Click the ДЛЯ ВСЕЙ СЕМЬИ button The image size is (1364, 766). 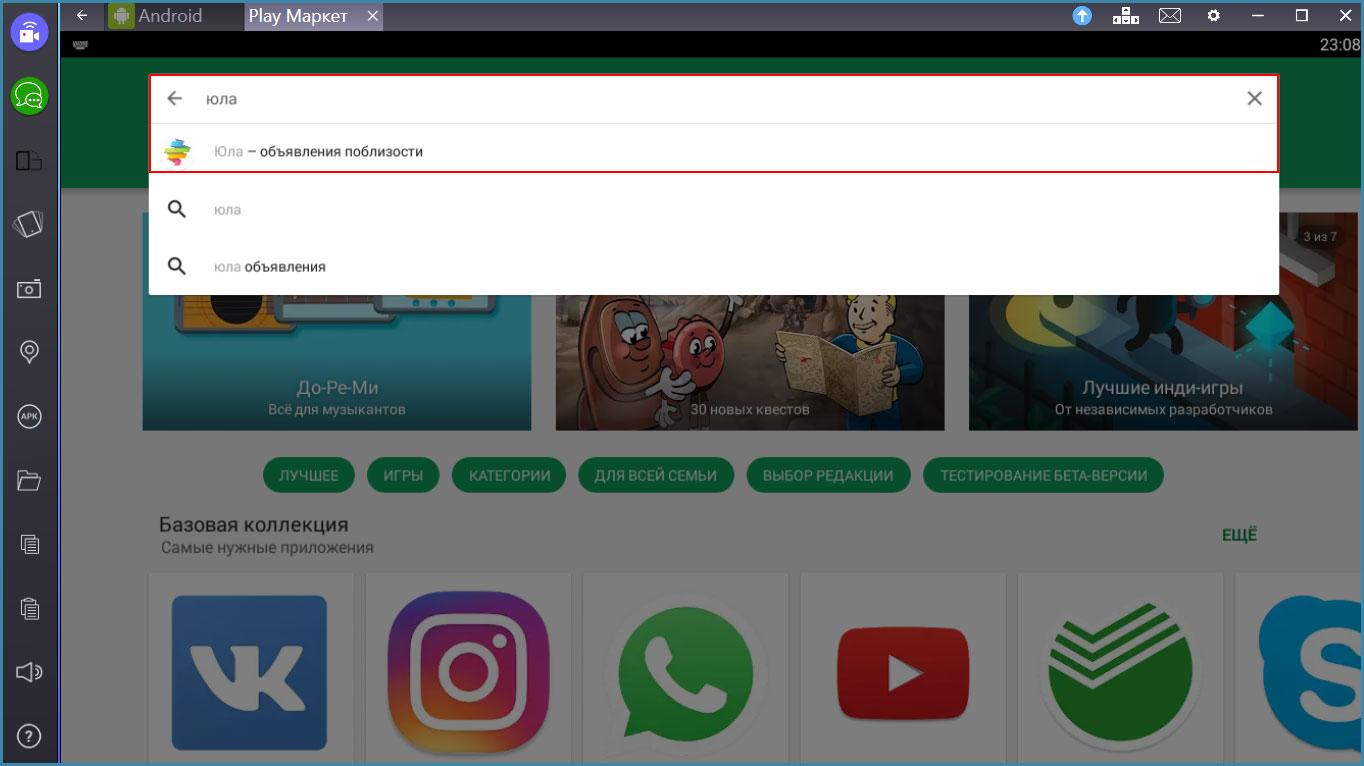click(x=655, y=475)
